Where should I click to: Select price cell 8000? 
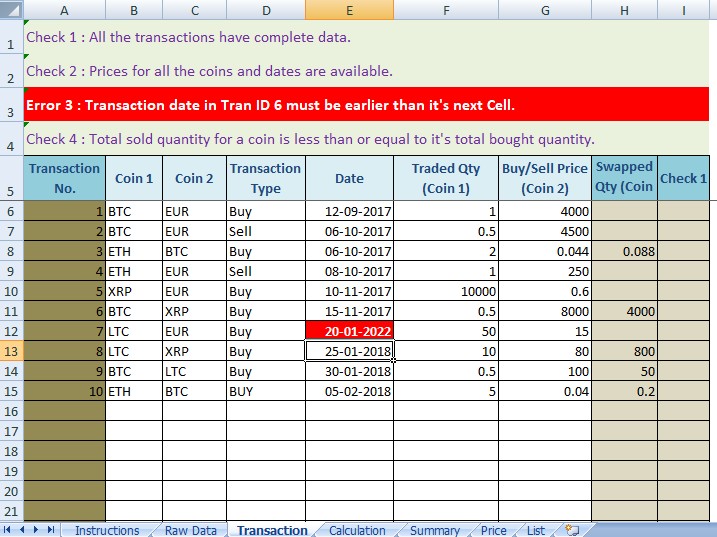coord(545,311)
